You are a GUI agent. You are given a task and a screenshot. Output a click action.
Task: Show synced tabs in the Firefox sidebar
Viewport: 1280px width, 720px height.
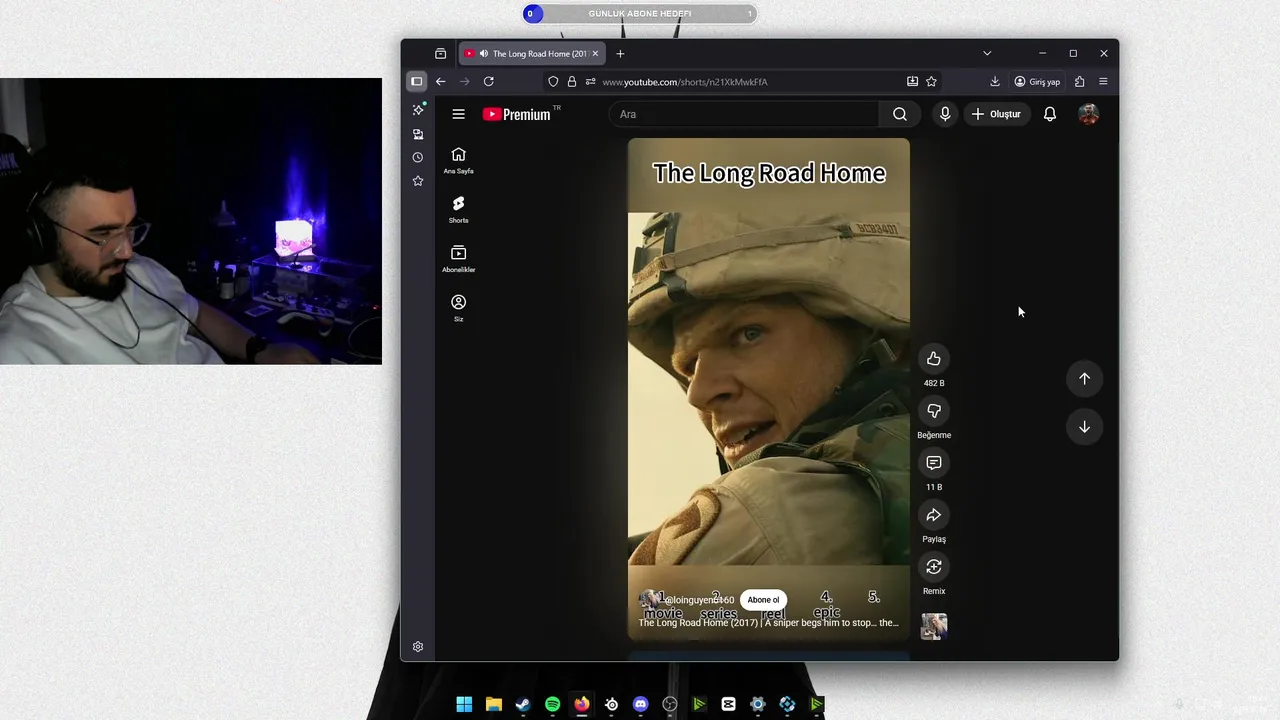[x=418, y=134]
